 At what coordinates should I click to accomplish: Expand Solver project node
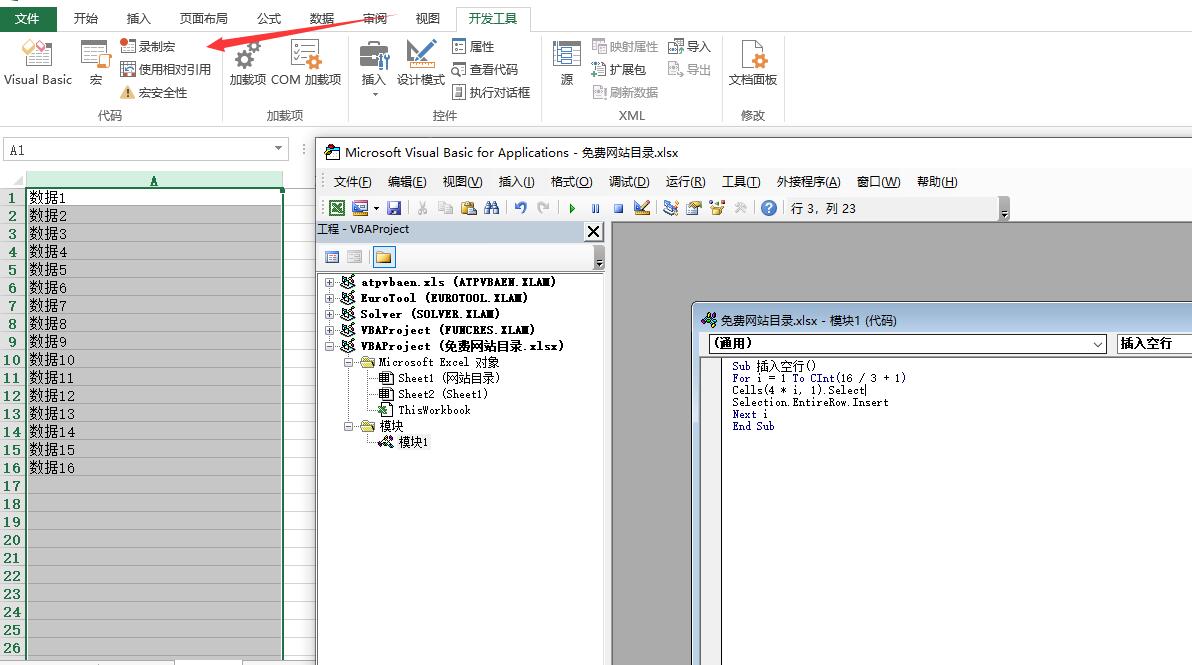tap(329, 314)
